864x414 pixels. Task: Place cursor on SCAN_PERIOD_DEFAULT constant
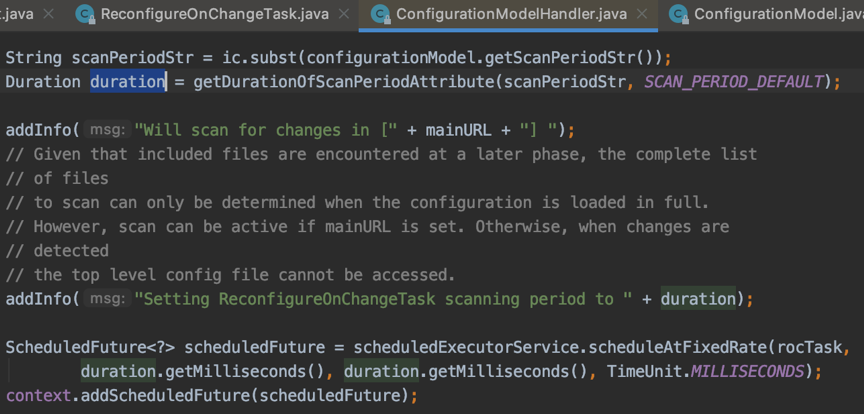click(x=733, y=82)
